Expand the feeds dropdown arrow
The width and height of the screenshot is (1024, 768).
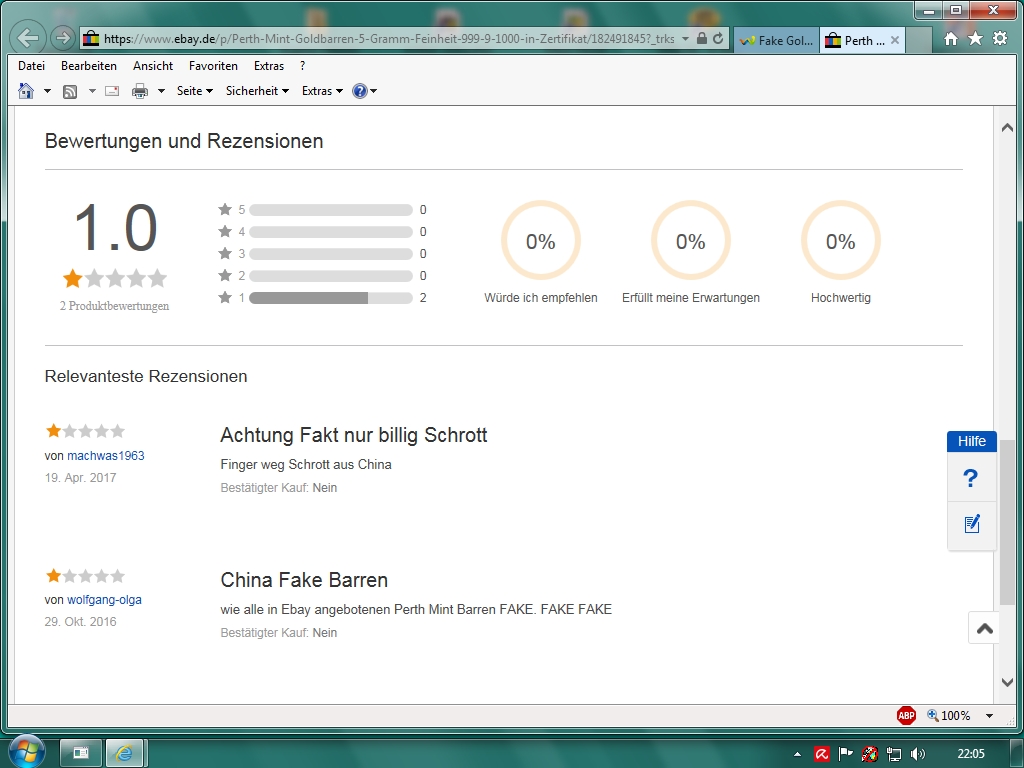coord(92,91)
